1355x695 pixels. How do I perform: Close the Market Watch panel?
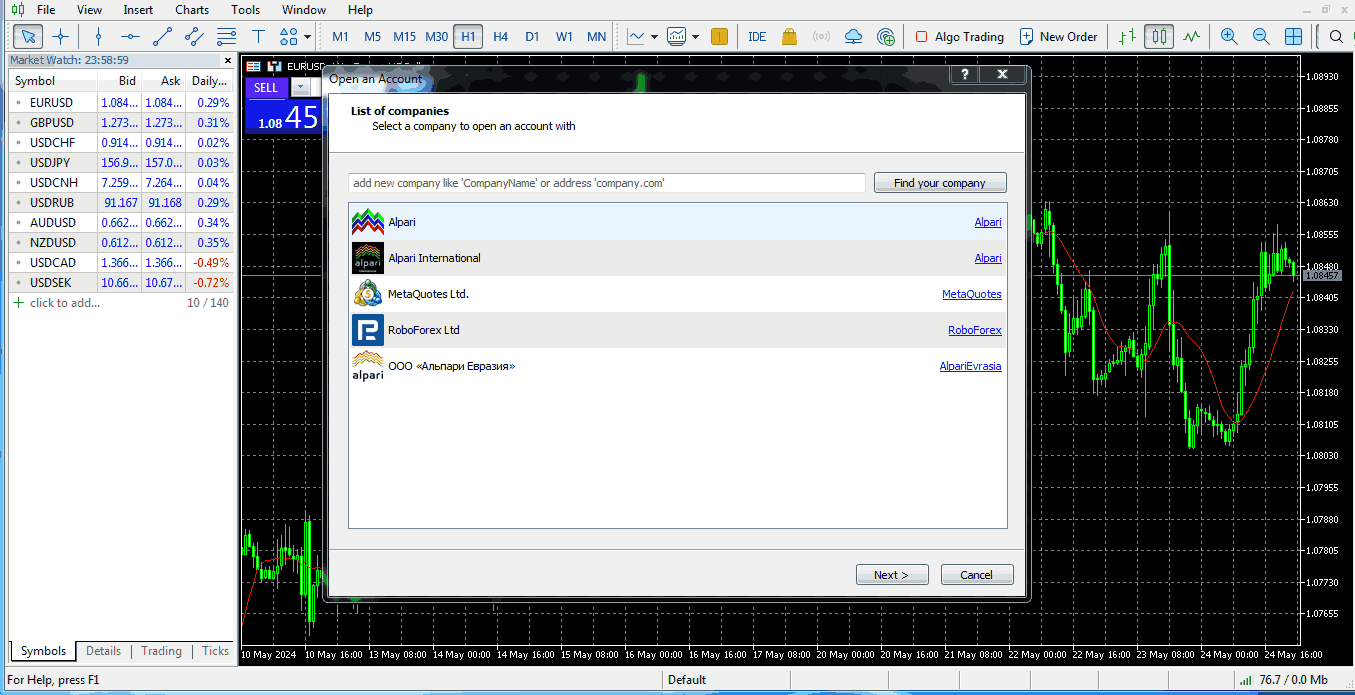[x=228, y=60]
